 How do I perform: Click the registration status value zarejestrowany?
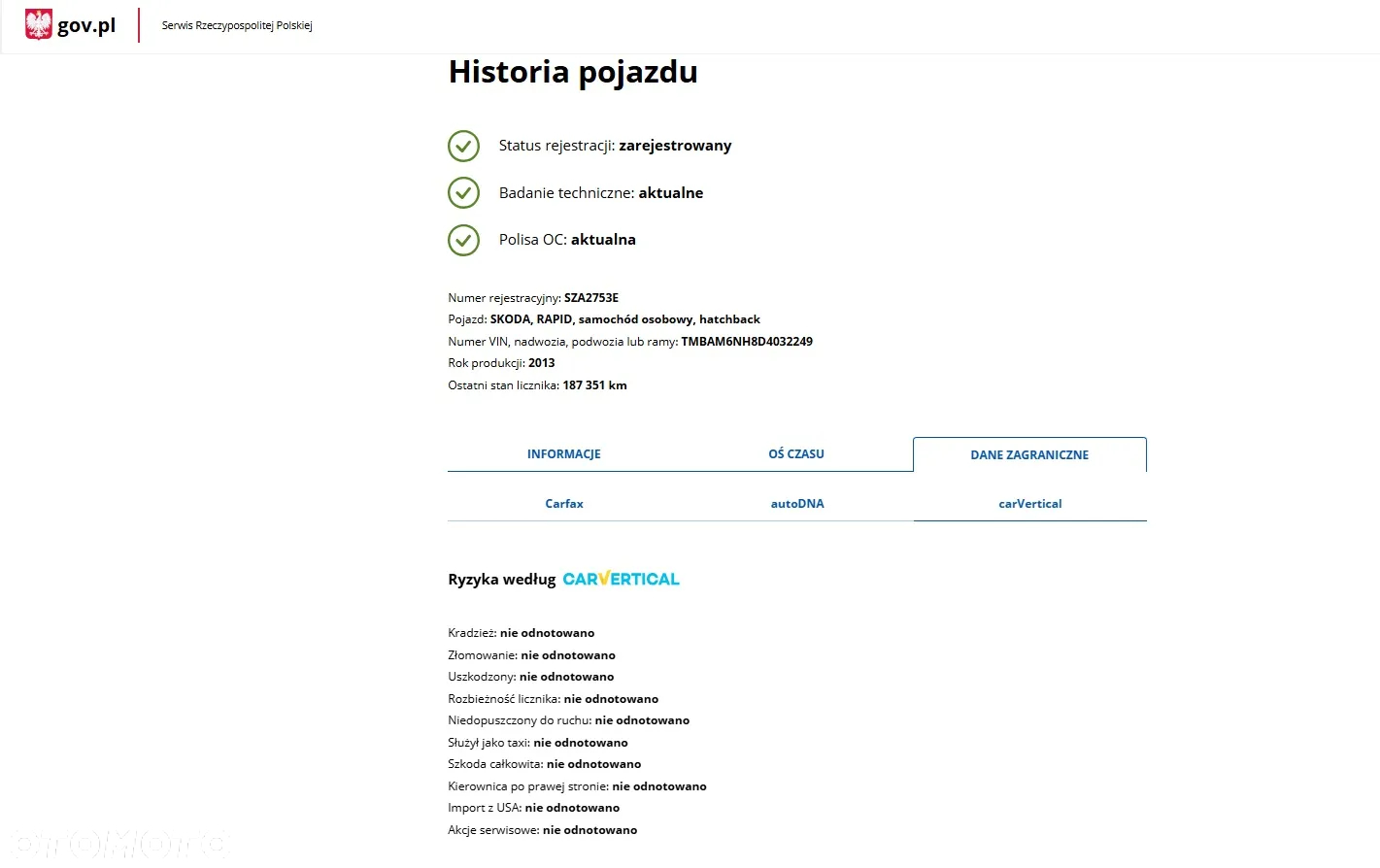click(x=675, y=146)
